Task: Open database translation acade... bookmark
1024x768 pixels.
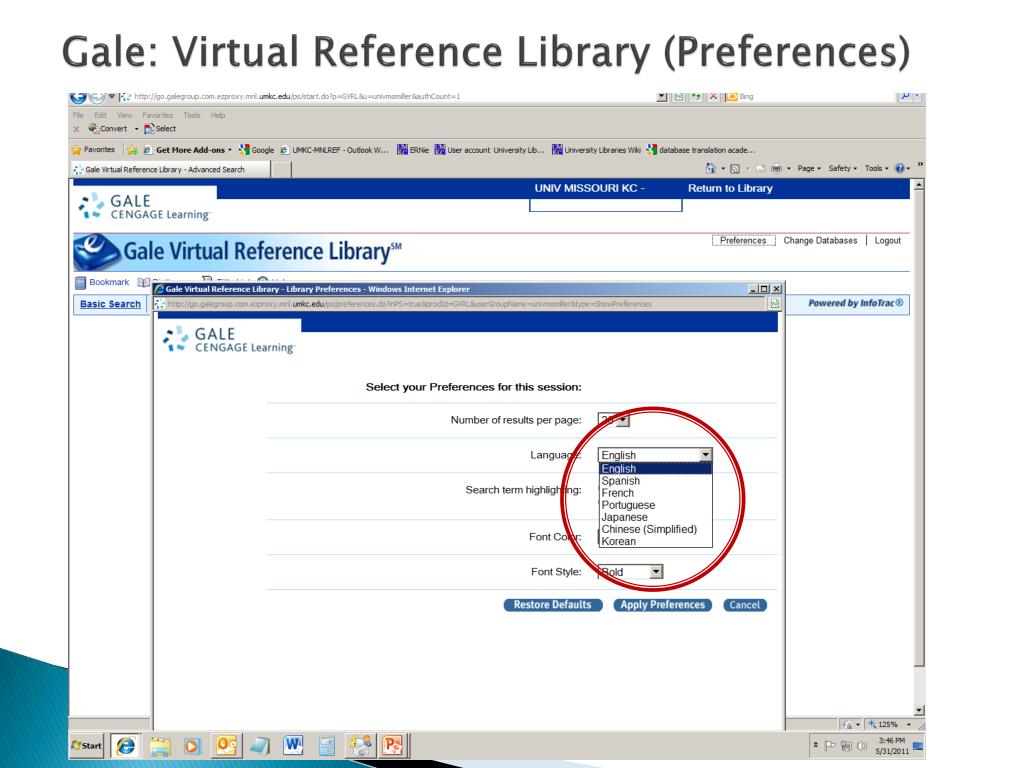Action: pyautogui.click(x=701, y=150)
